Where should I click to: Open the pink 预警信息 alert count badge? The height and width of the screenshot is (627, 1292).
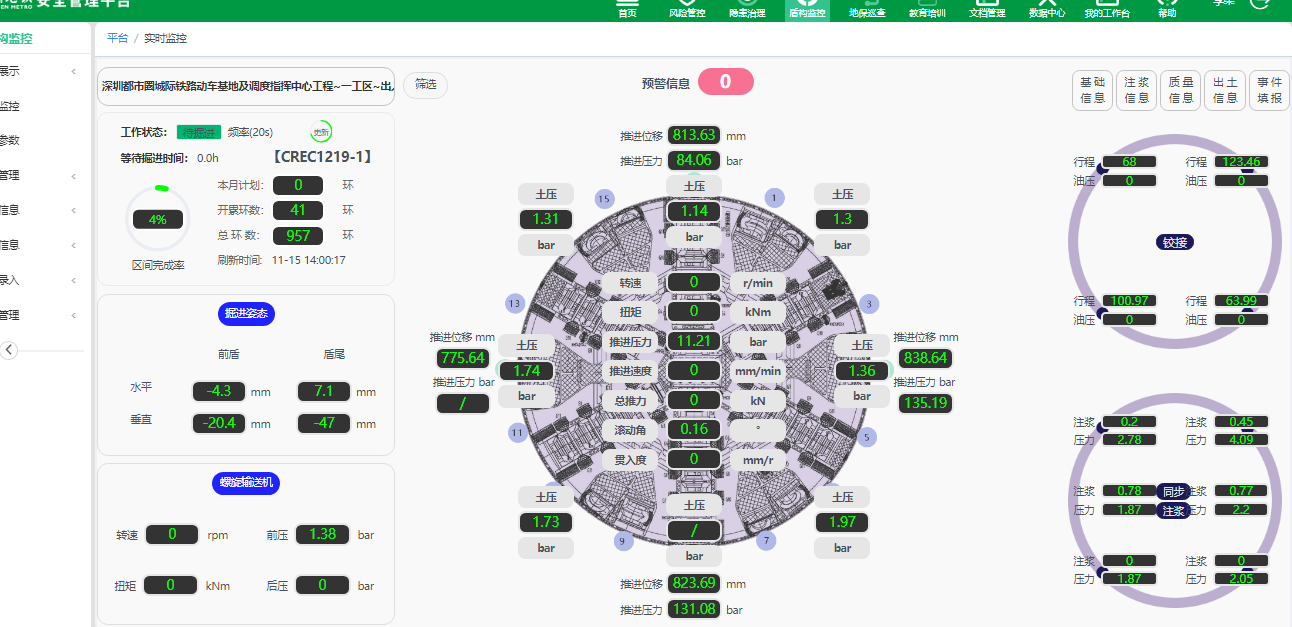click(725, 82)
